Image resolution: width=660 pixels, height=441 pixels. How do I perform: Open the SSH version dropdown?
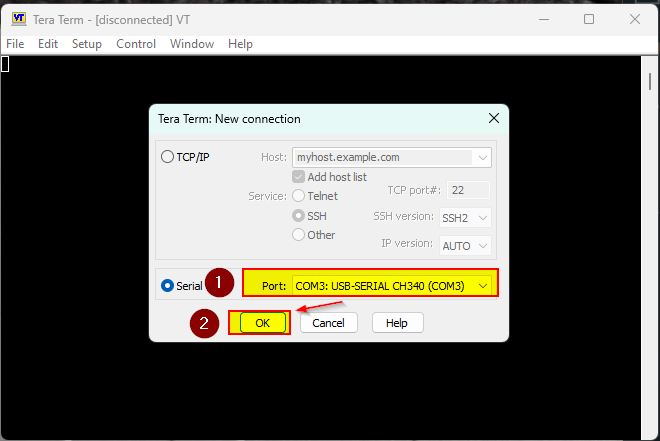tap(483, 217)
